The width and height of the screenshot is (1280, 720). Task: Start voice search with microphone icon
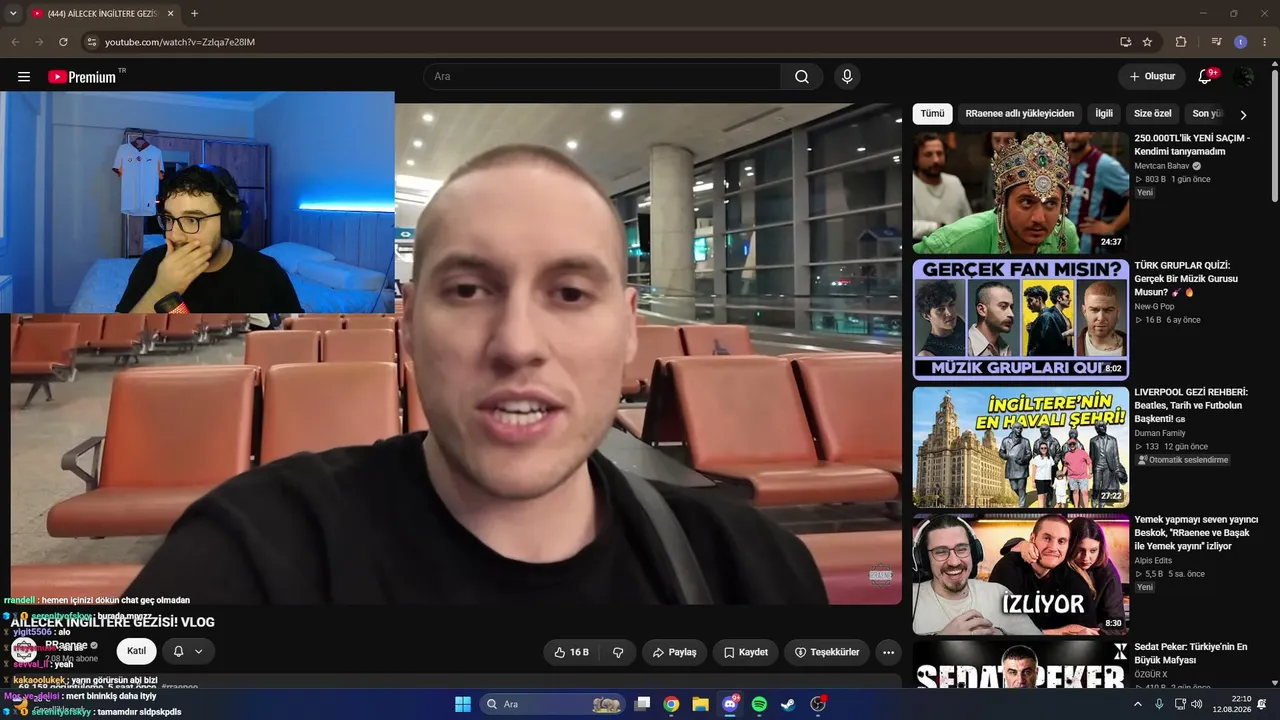point(847,77)
